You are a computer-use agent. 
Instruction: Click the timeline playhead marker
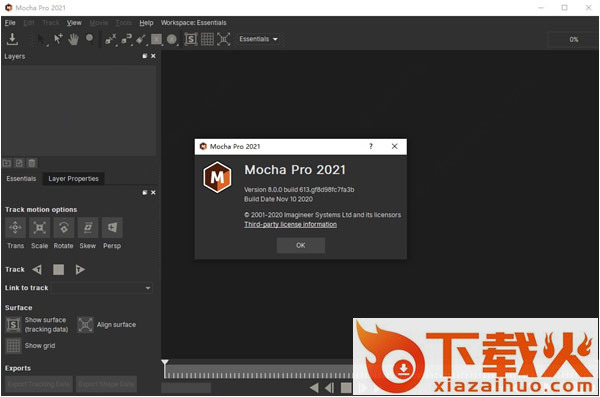[165, 362]
